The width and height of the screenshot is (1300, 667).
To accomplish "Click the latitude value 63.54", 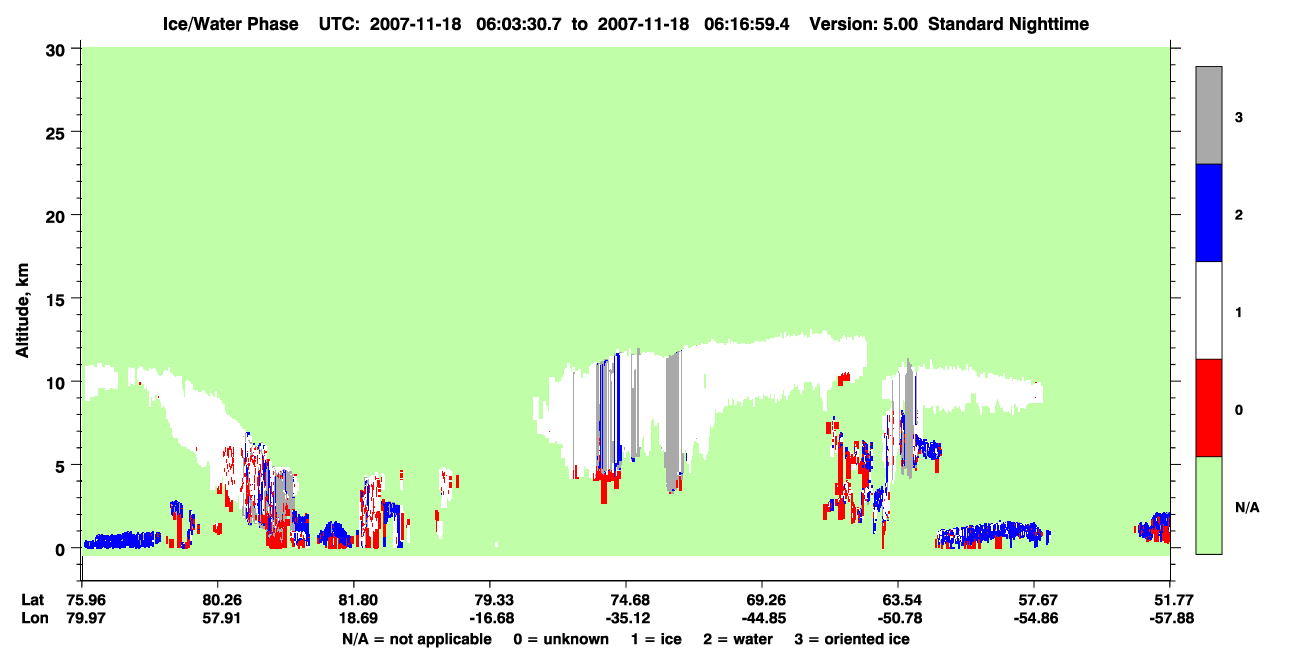I will point(898,600).
